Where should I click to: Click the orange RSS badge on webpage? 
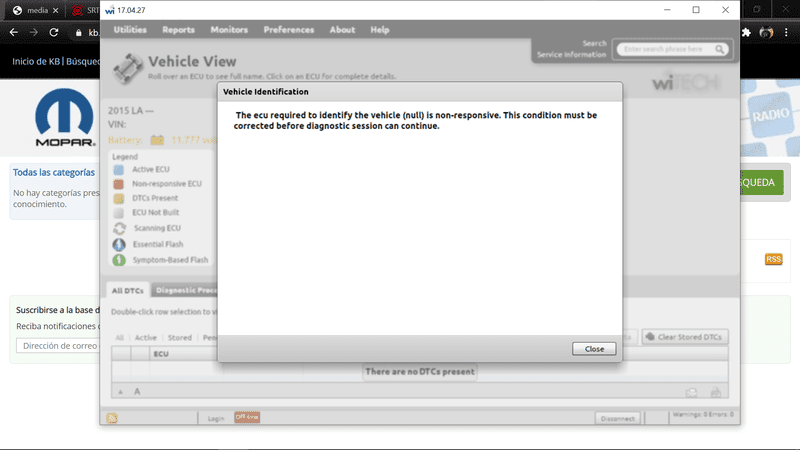click(773, 259)
